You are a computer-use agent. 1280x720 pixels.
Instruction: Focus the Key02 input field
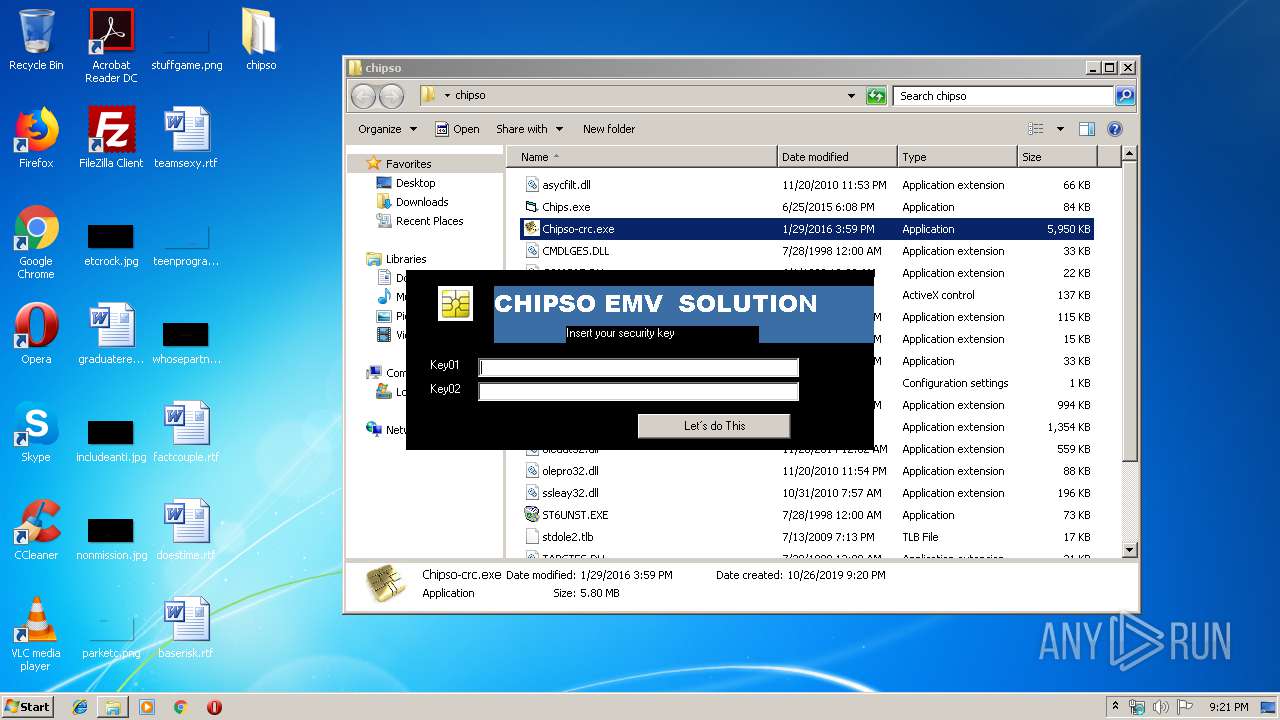pos(638,391)
